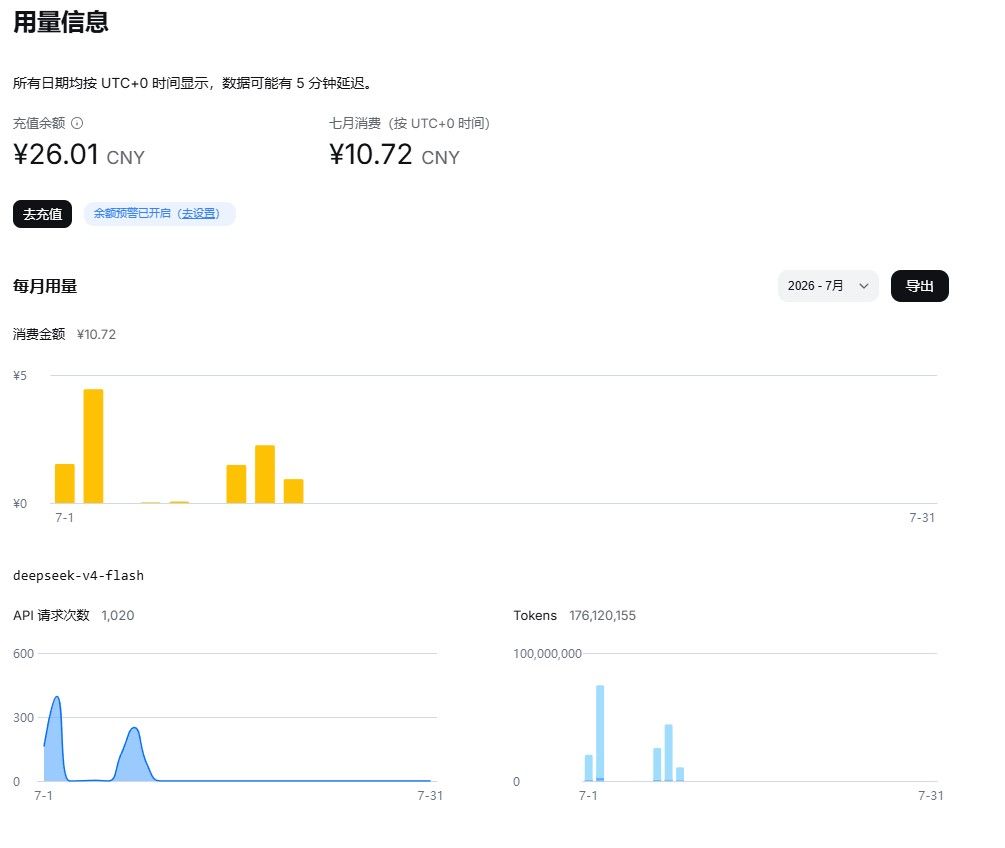Click the second-tallest light blue Tokens bar
The image size is (1005, 848).
669,752
